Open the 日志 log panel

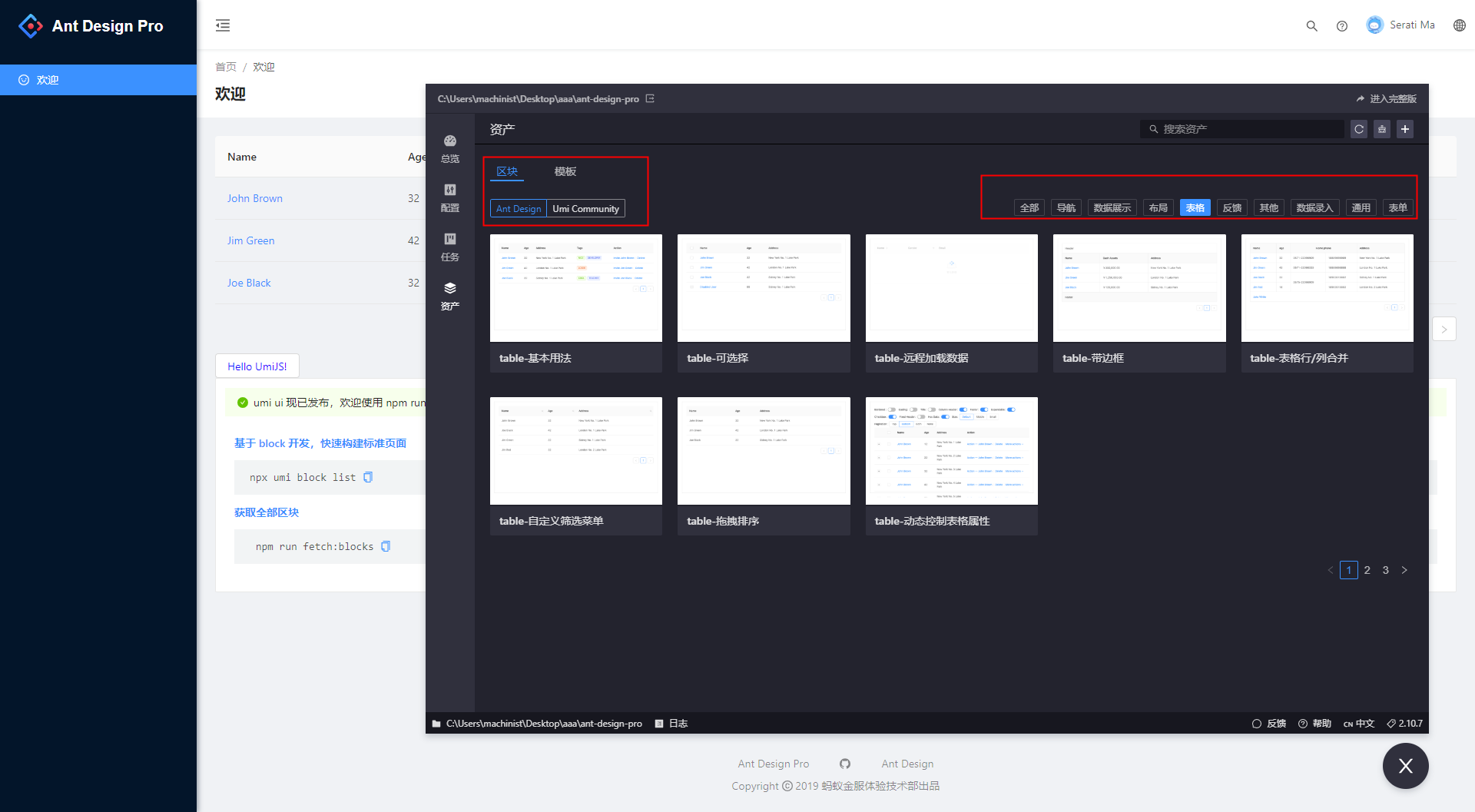[671, 724]
